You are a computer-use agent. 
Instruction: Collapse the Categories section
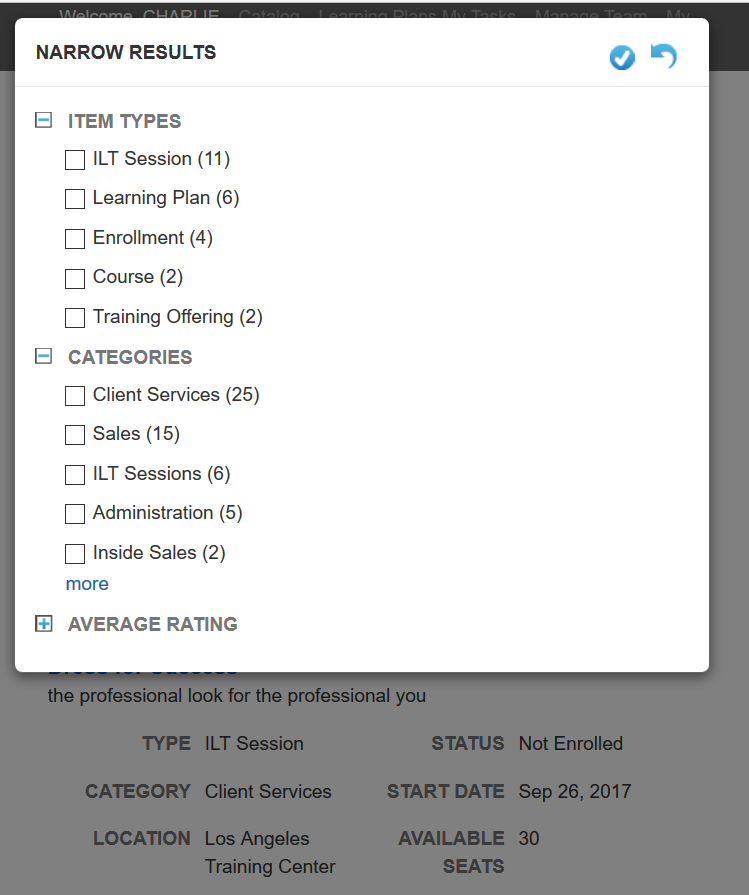click(43, 356)
